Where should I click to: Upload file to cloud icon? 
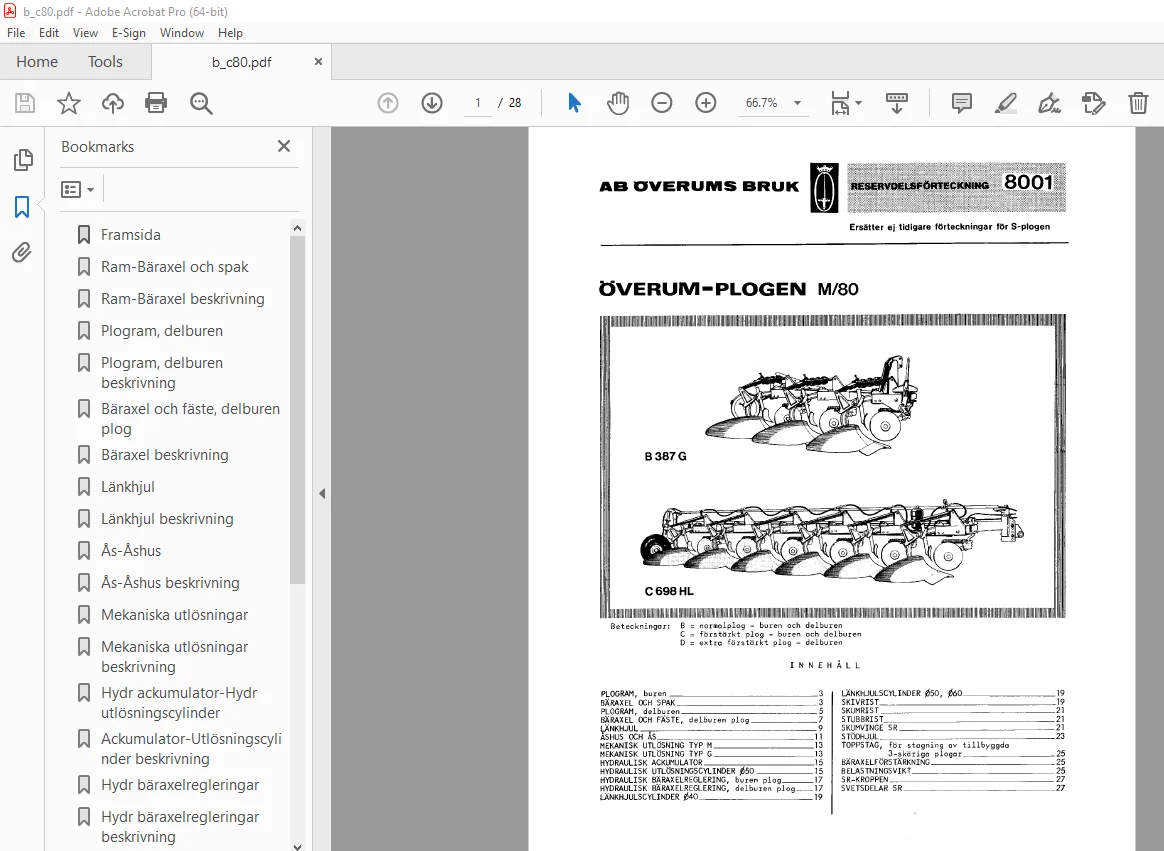[x=113, y=103]
